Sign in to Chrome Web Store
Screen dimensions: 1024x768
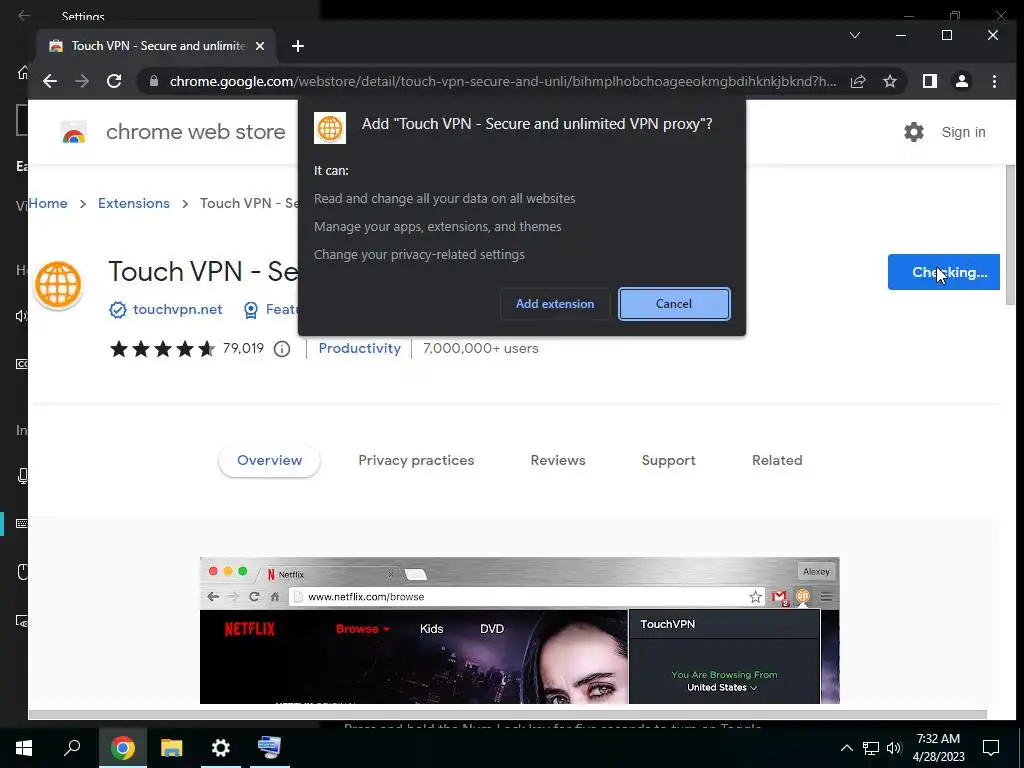[963, 132]
